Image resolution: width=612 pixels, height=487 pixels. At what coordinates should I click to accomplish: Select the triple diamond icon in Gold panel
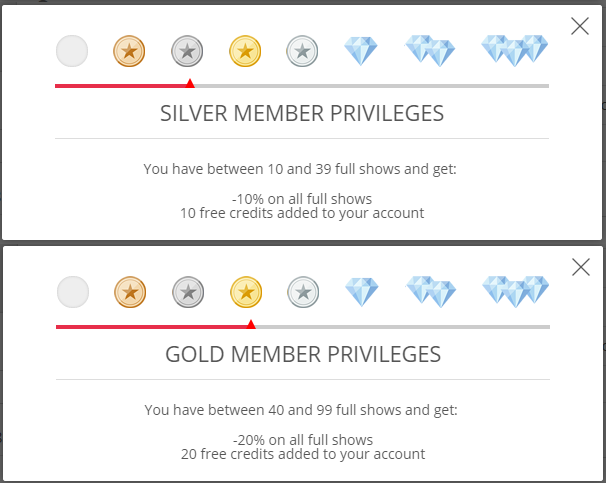[x=516, y=292]
